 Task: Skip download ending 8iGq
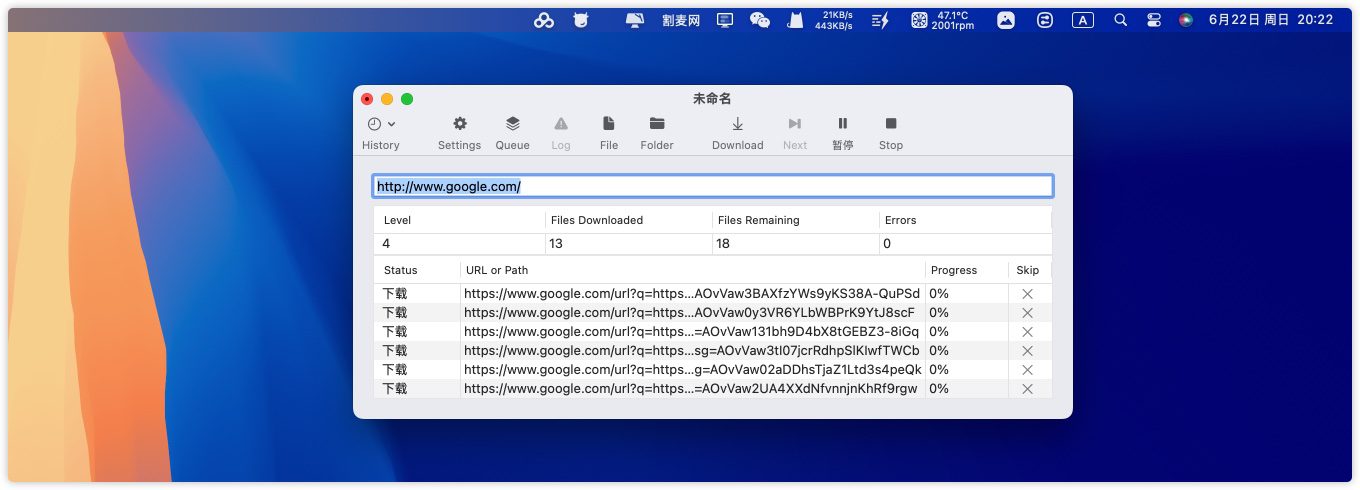tap(1027, 332)
